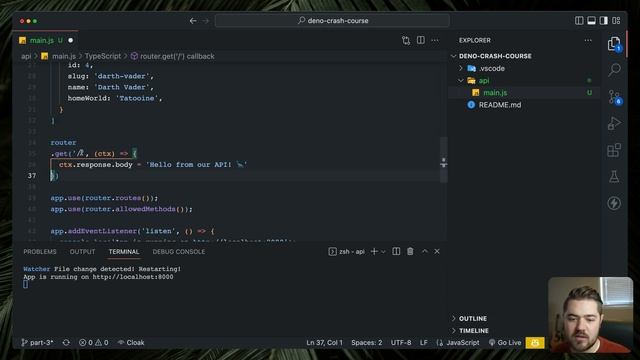Expand the OUTLINE section

pos(473,318)
